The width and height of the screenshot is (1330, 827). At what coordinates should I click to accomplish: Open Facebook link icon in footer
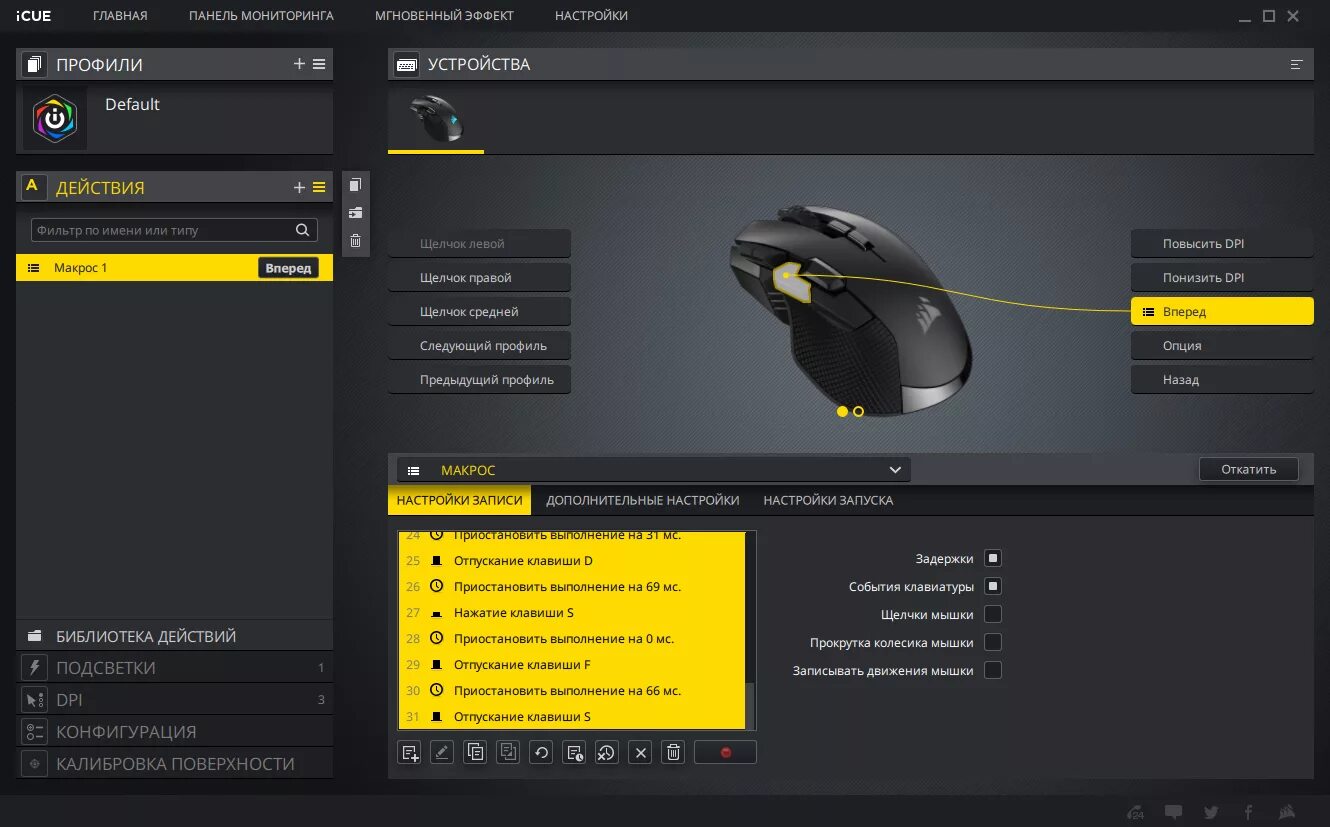coord(1248,812)
